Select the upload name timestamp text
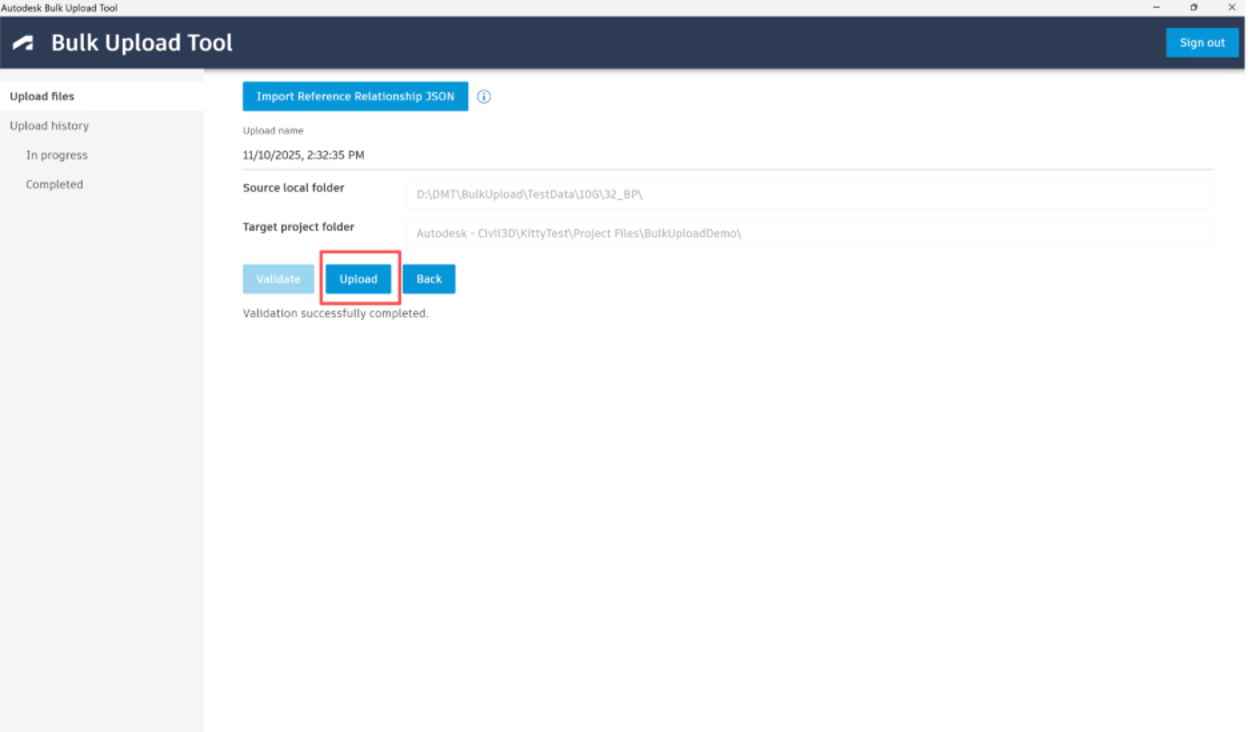The height and width of the screenshot is (732, 1248). [x=303, y=154]
